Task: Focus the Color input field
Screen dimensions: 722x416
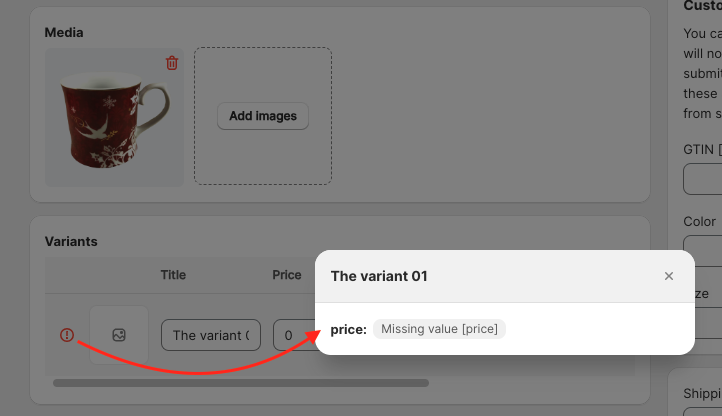Action: point(703,251)
